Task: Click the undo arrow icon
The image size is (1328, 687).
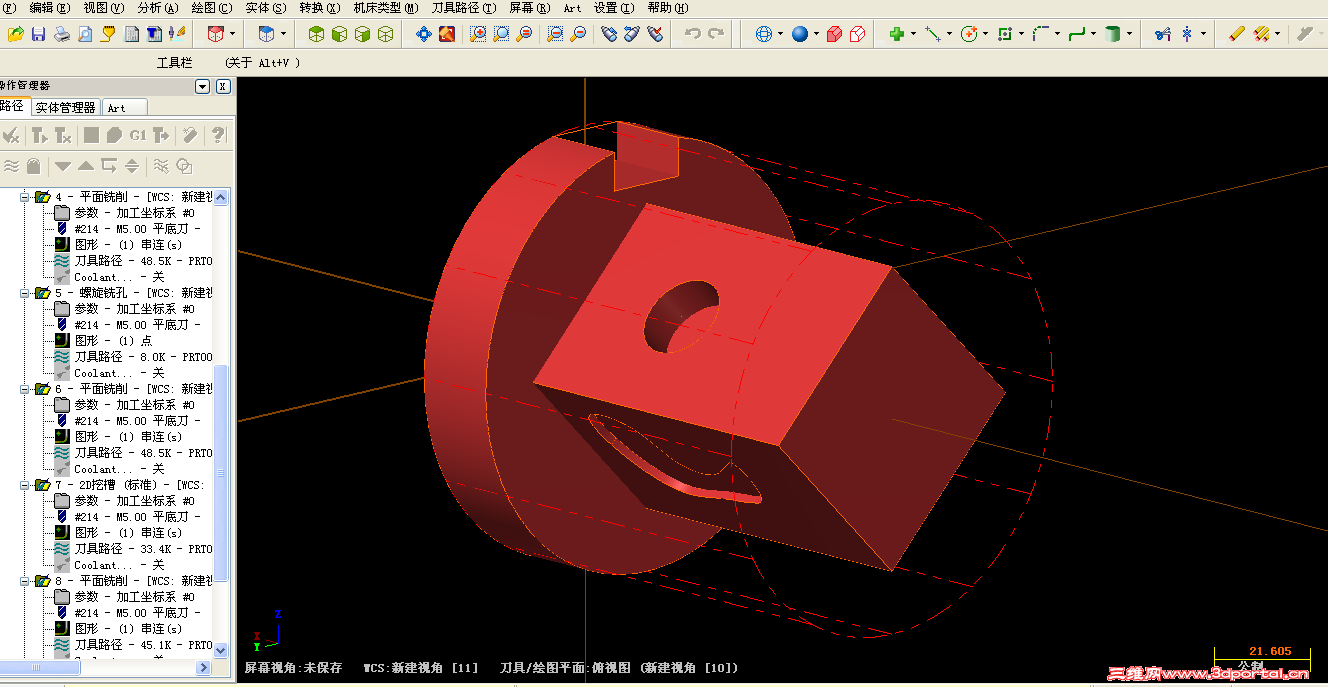Action: point(692,34)
